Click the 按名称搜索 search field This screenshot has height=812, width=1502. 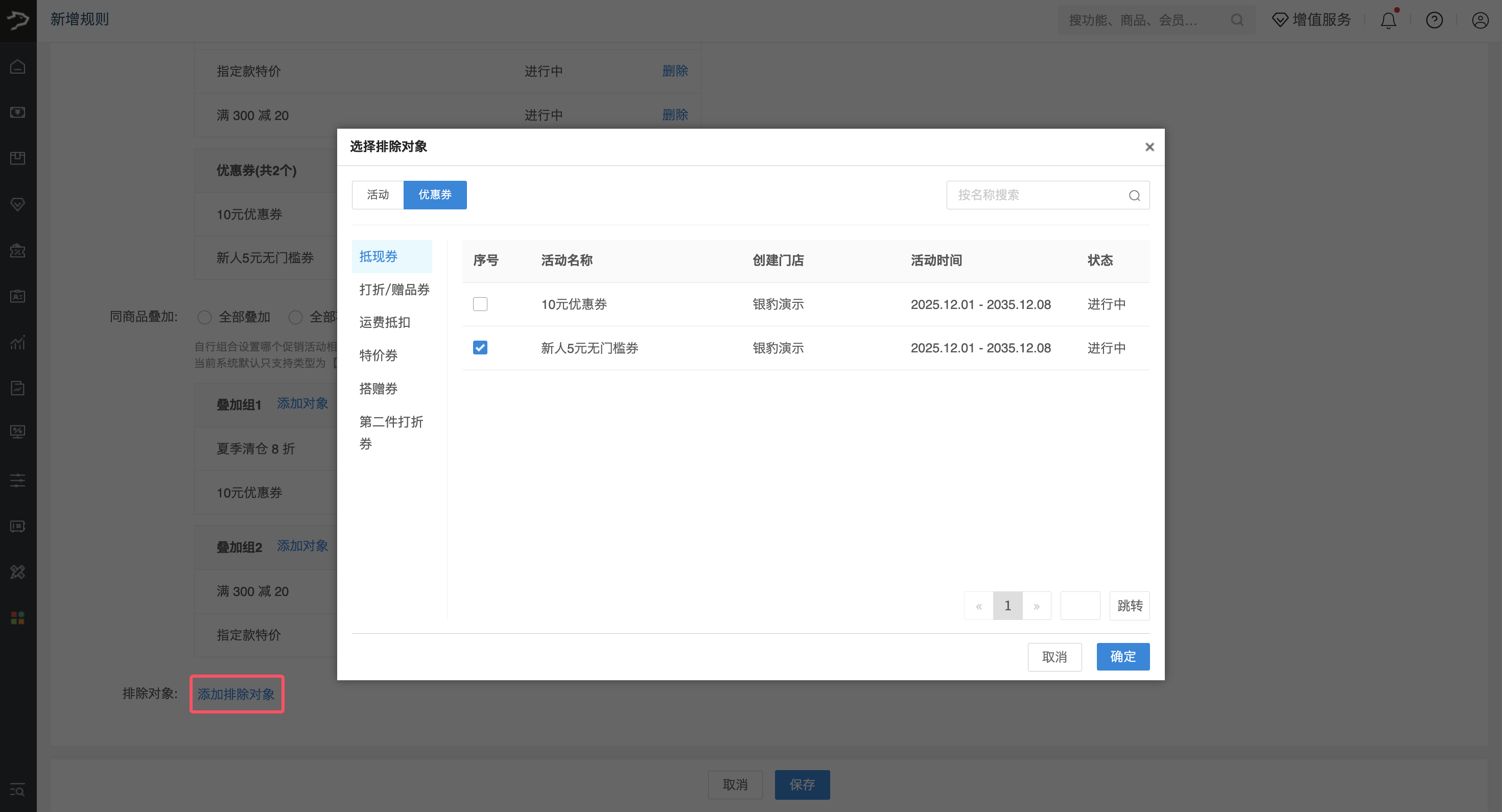[1048, 195]
